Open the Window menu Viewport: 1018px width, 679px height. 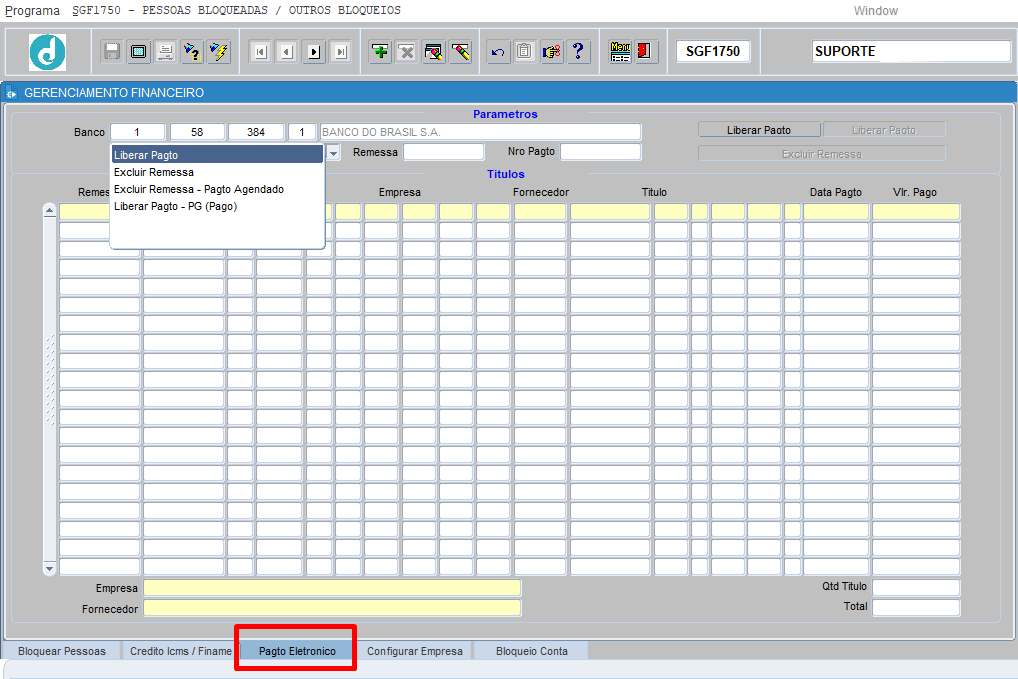point(875,10)
